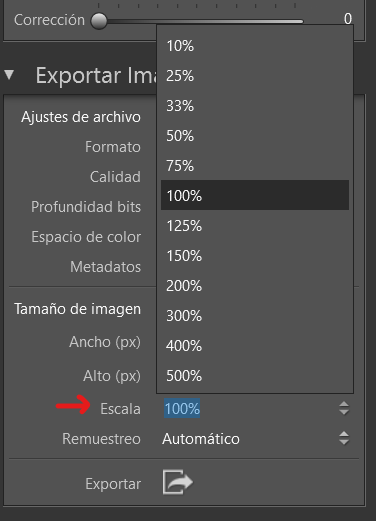Click the Exportar share-arrow icon
This screenshot has width=376, height=521.
click(x=178, y=482)
